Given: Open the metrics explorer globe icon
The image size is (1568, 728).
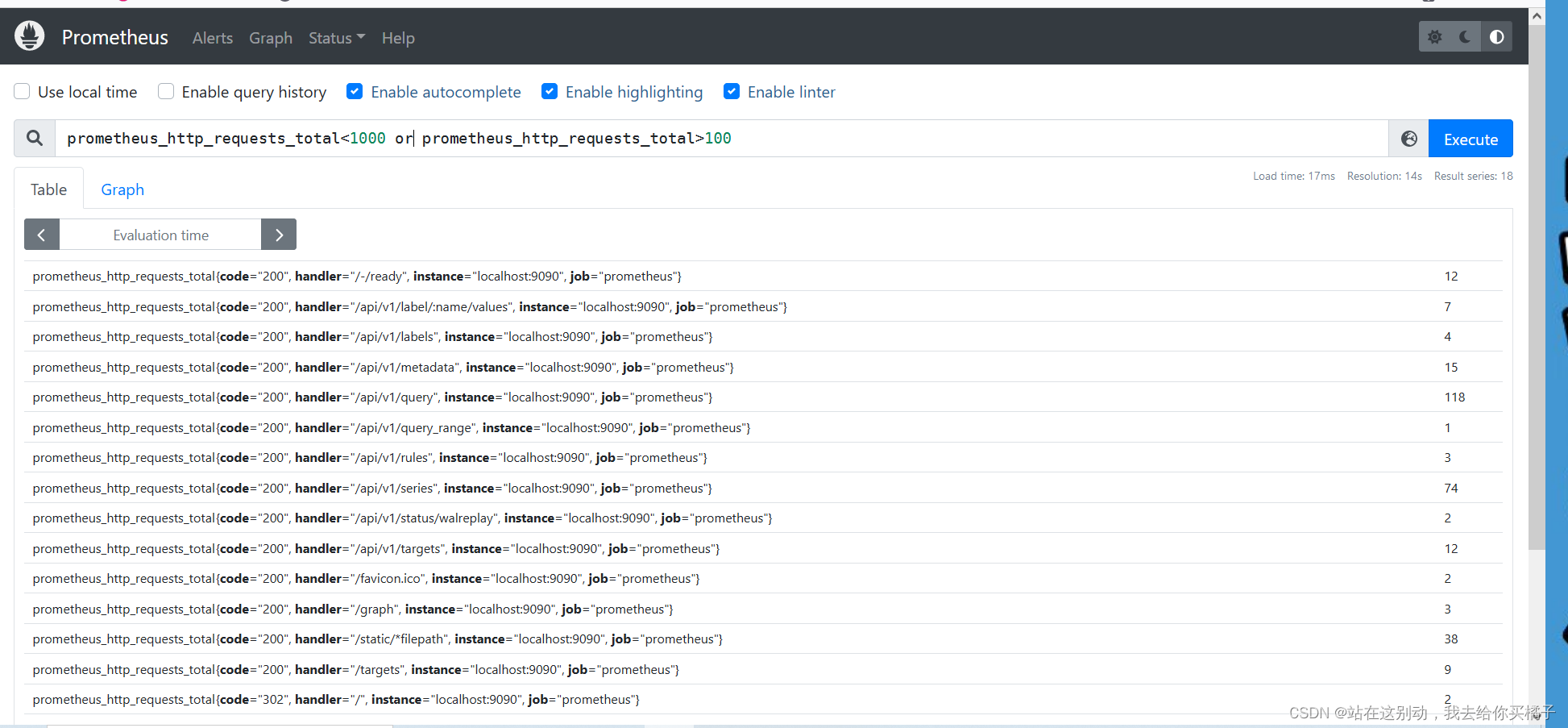Looking at the screenshot, I should click(x=1408, y=138).
